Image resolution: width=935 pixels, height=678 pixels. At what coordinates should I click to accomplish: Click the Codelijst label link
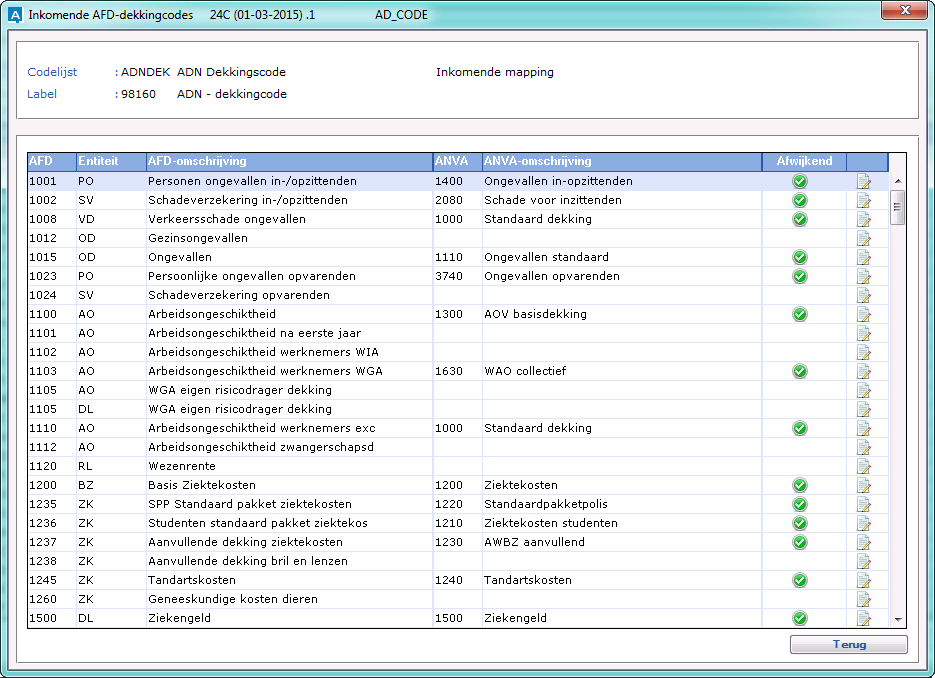pyautogui.click(x=52, y=72)
